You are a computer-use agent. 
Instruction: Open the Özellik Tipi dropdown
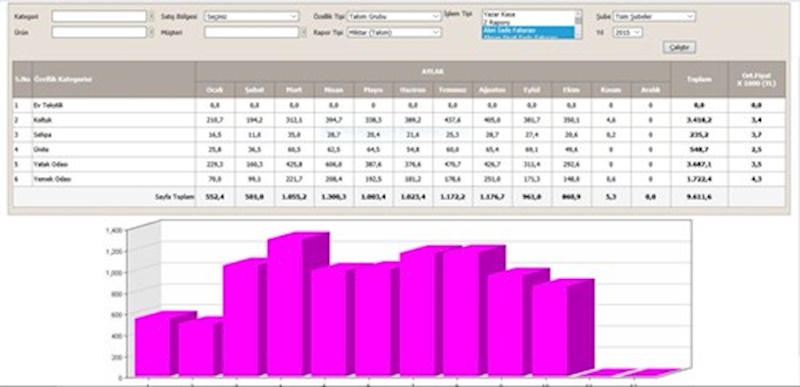[x=393, y=17]
